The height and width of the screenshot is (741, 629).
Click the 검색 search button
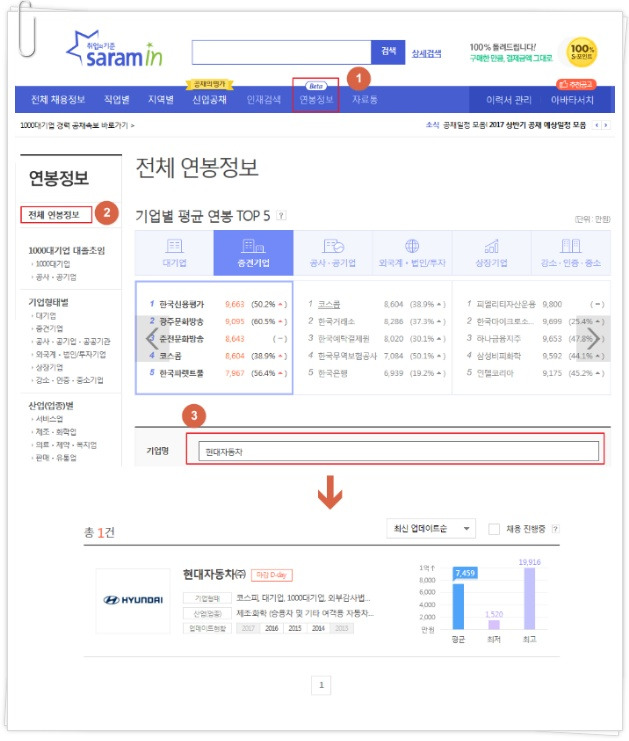tap(388, 52)
